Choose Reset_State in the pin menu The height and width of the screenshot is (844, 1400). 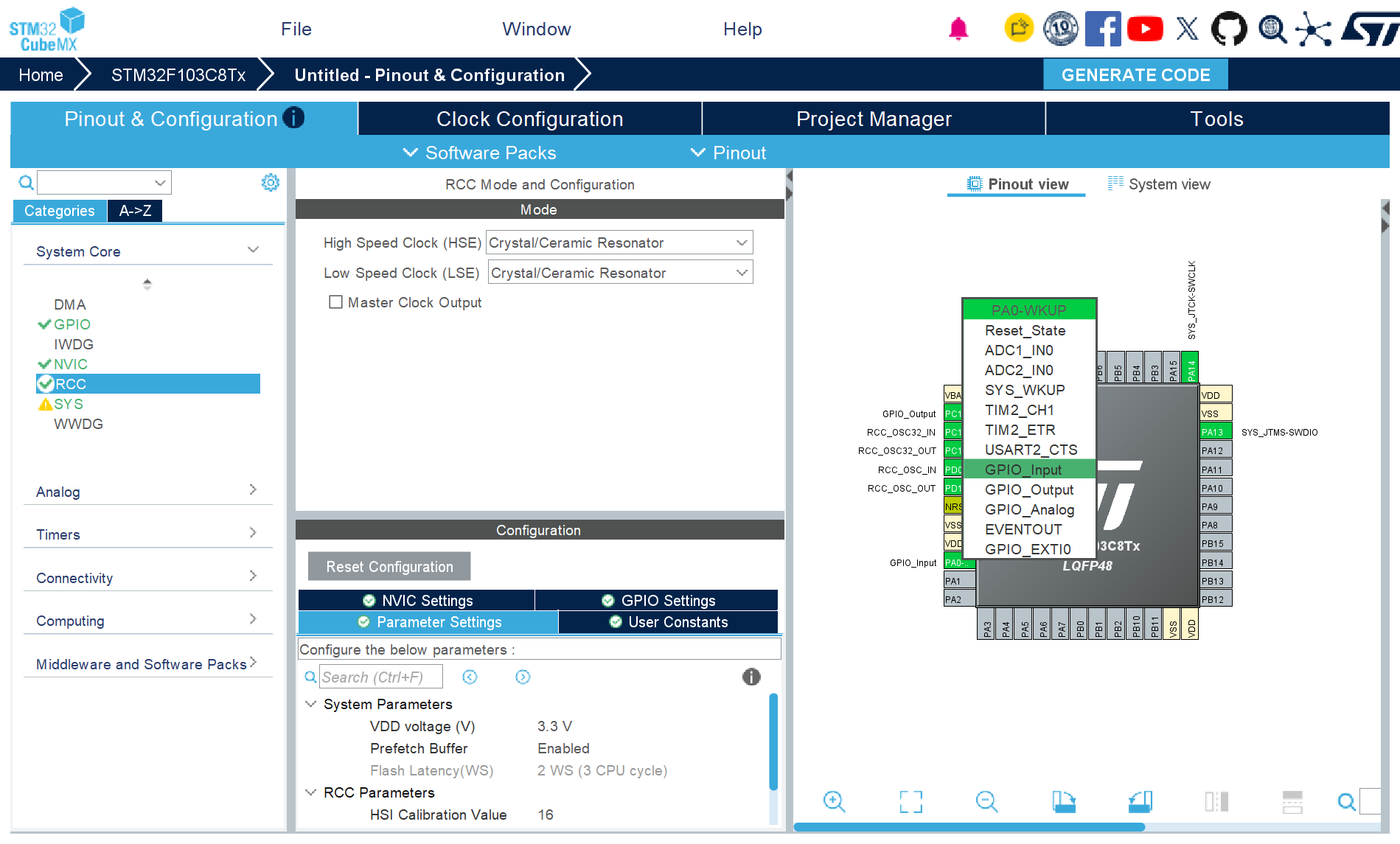click(x=1029, y=330)
